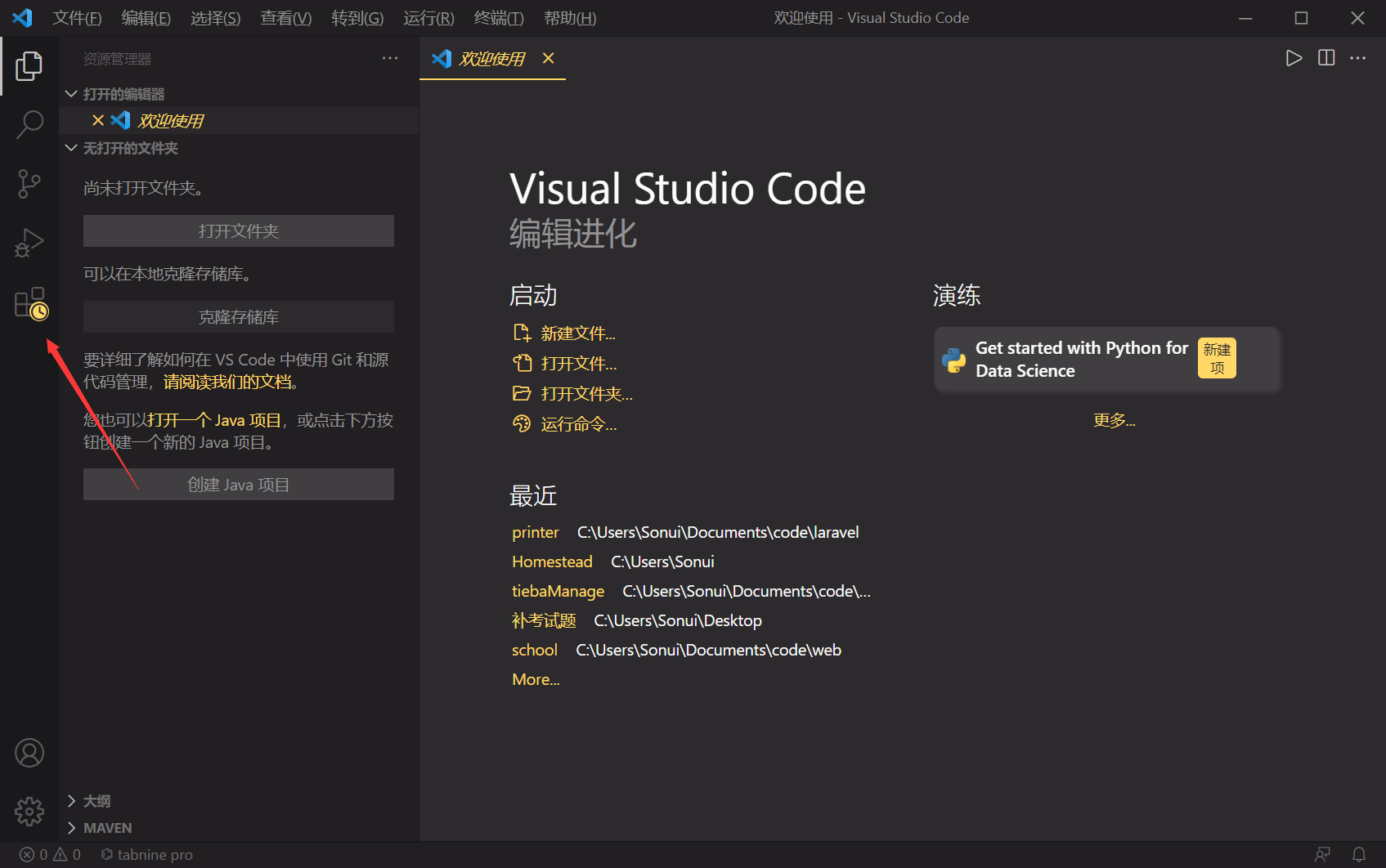
Task: Expand the MAVEN section
Action: coord(71,828)
